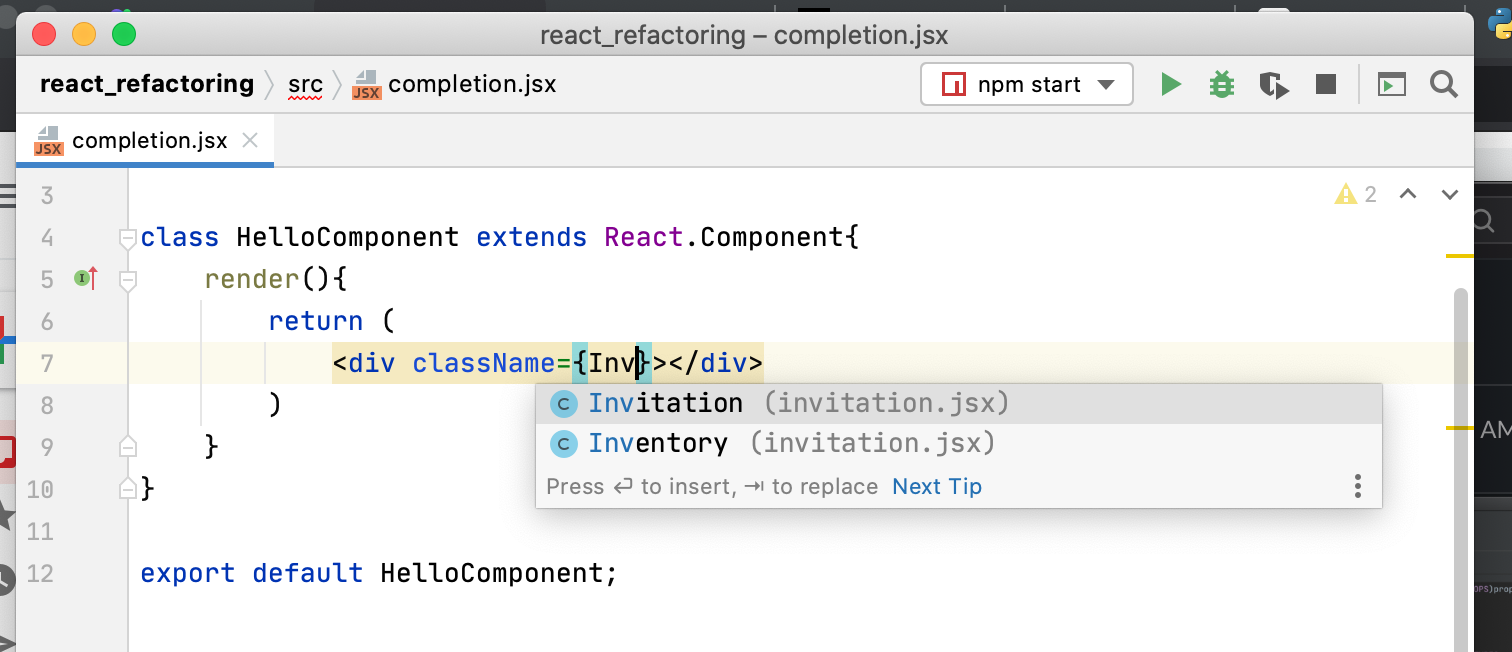1512x652 pixels.
Task: Click the warnings indicator showing 2
Action: click(1356, 194)
